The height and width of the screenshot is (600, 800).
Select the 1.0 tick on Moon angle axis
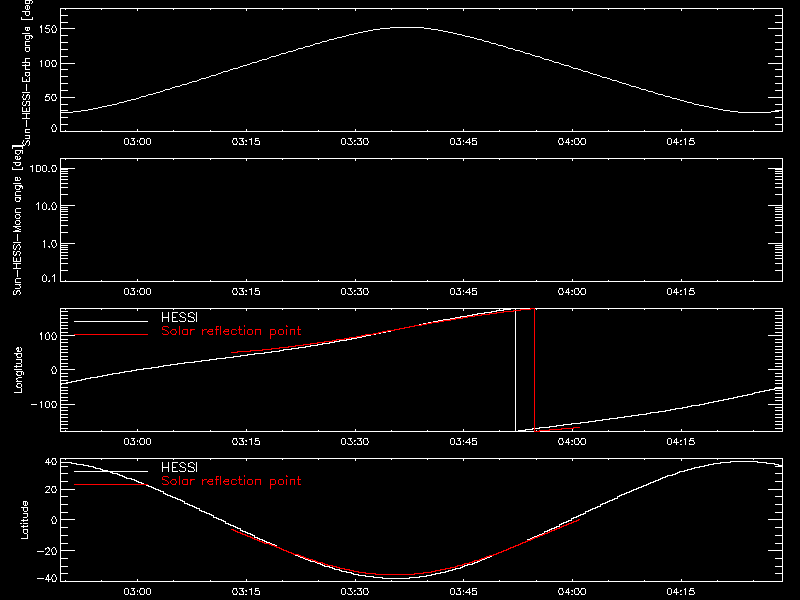point(49,244)
